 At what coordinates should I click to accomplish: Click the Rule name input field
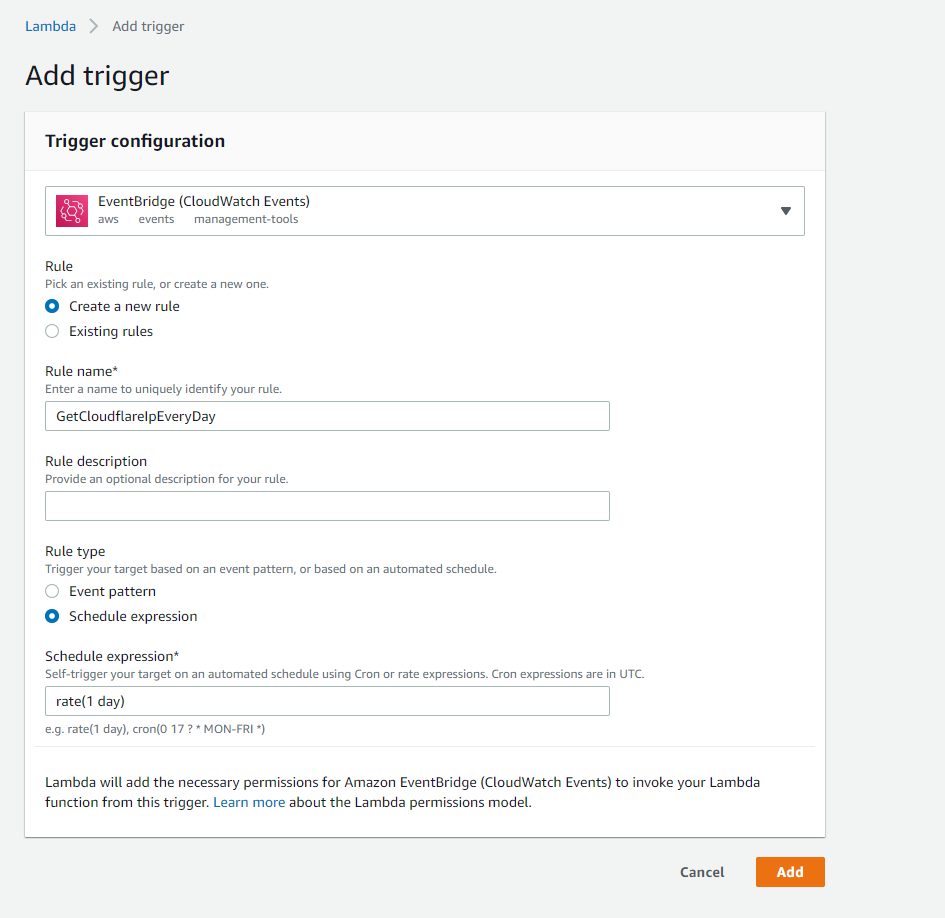(x=327, y=416)
